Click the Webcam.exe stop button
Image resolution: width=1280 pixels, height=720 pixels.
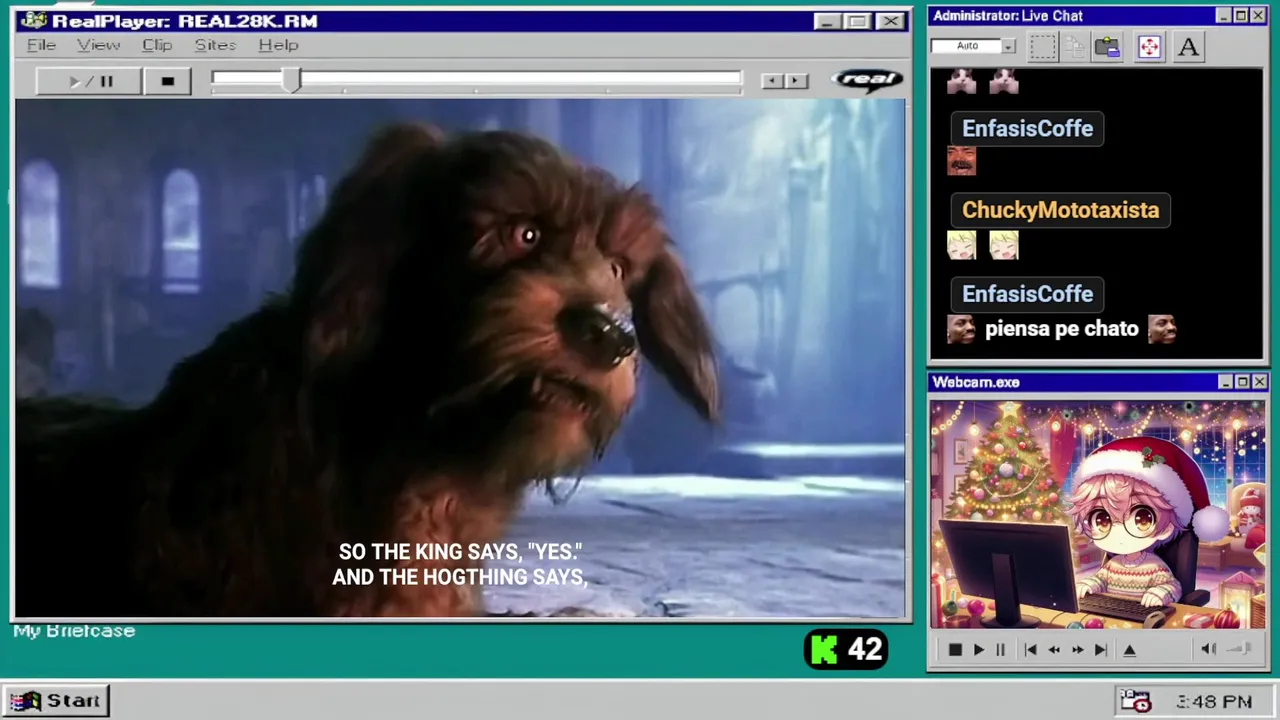[954, 650]
